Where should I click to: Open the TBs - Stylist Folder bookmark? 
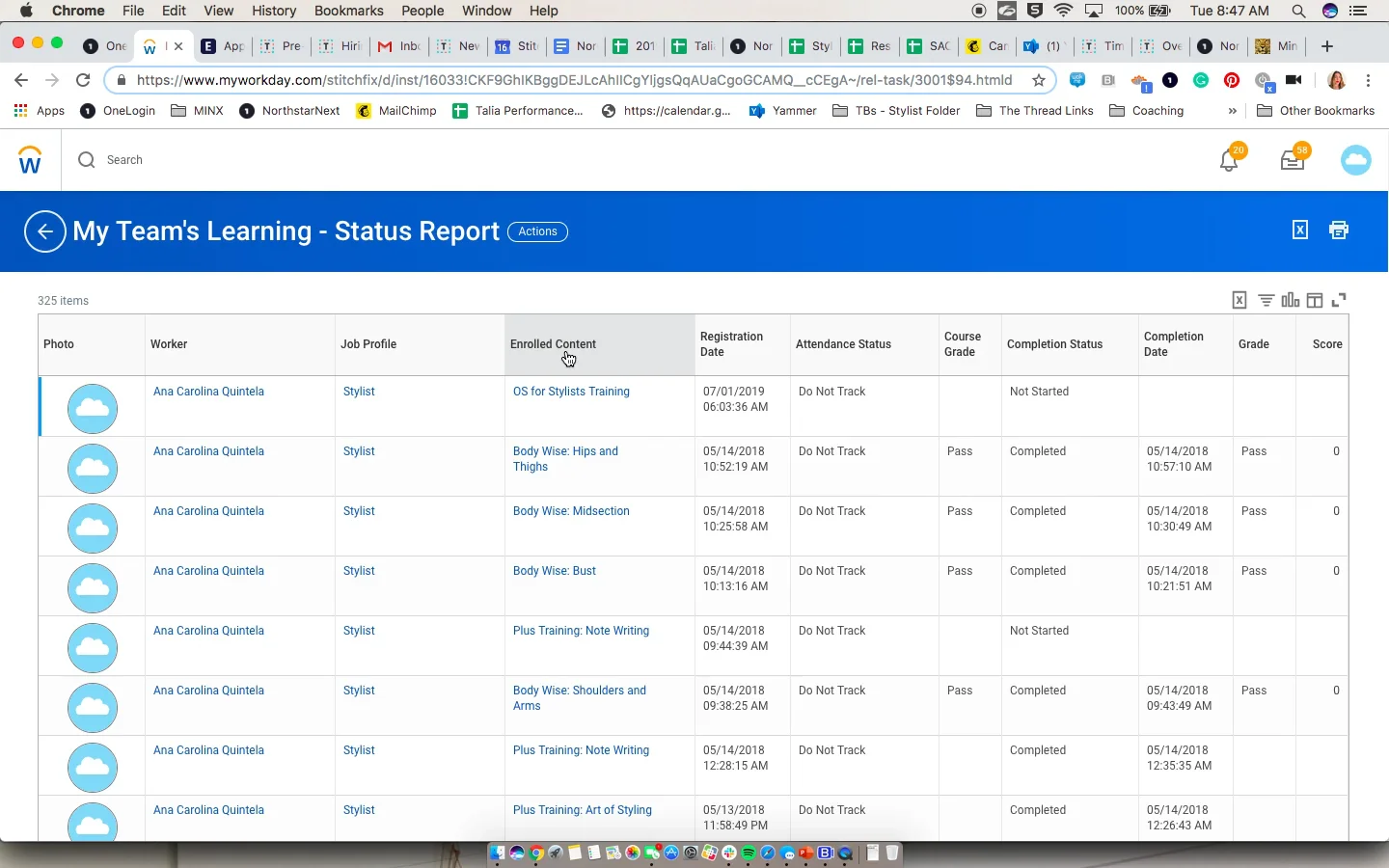pos(896,111)
